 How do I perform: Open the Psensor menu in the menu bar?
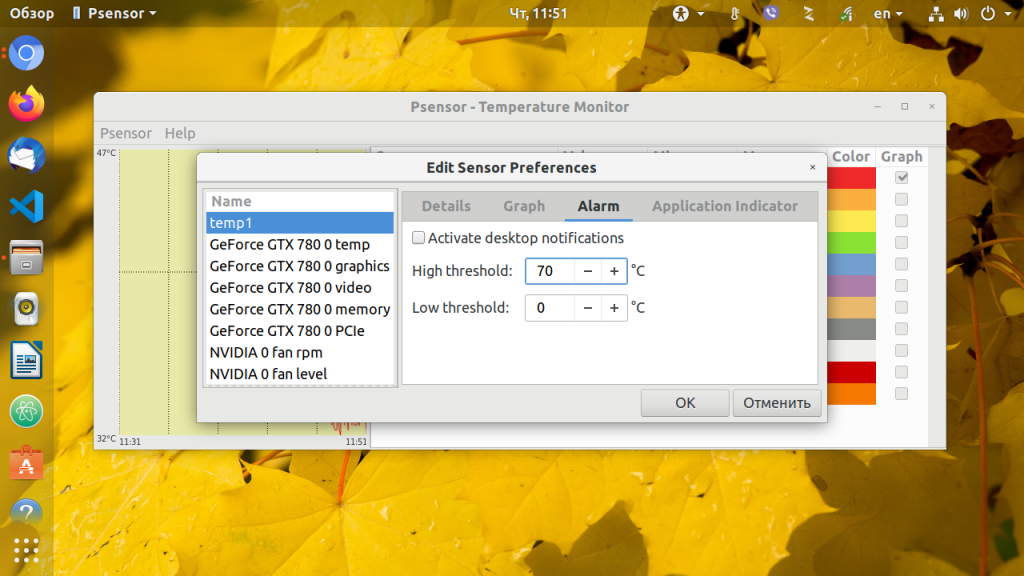(x=125, y=133)
